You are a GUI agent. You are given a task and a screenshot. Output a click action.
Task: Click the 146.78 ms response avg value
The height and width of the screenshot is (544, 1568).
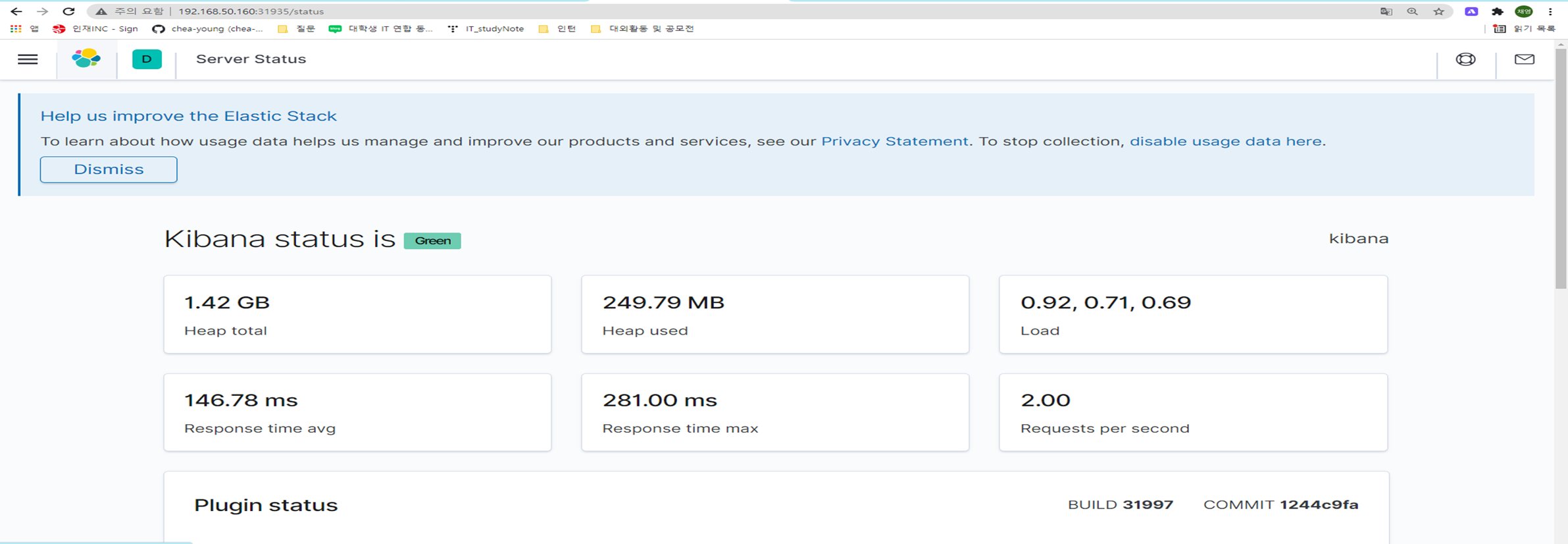tap(241, 400)
